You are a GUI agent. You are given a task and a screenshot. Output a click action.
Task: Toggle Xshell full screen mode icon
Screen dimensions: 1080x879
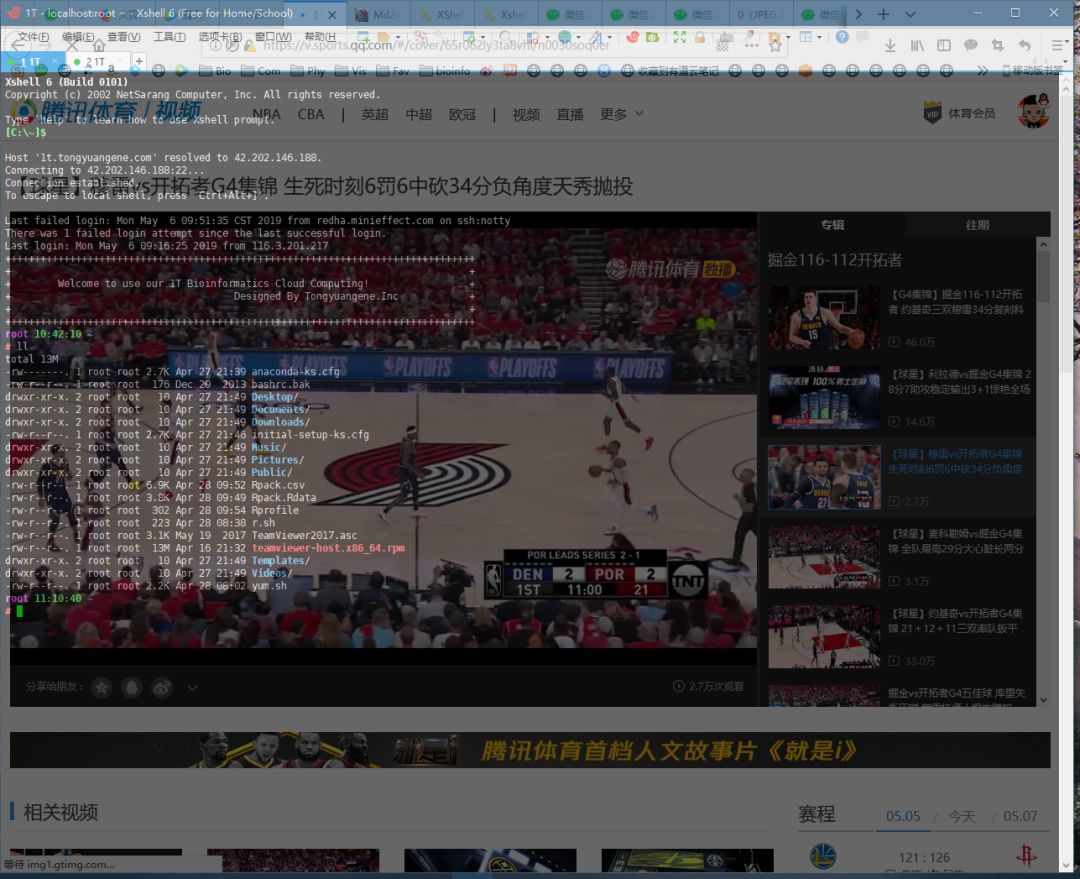click(680, 37)
